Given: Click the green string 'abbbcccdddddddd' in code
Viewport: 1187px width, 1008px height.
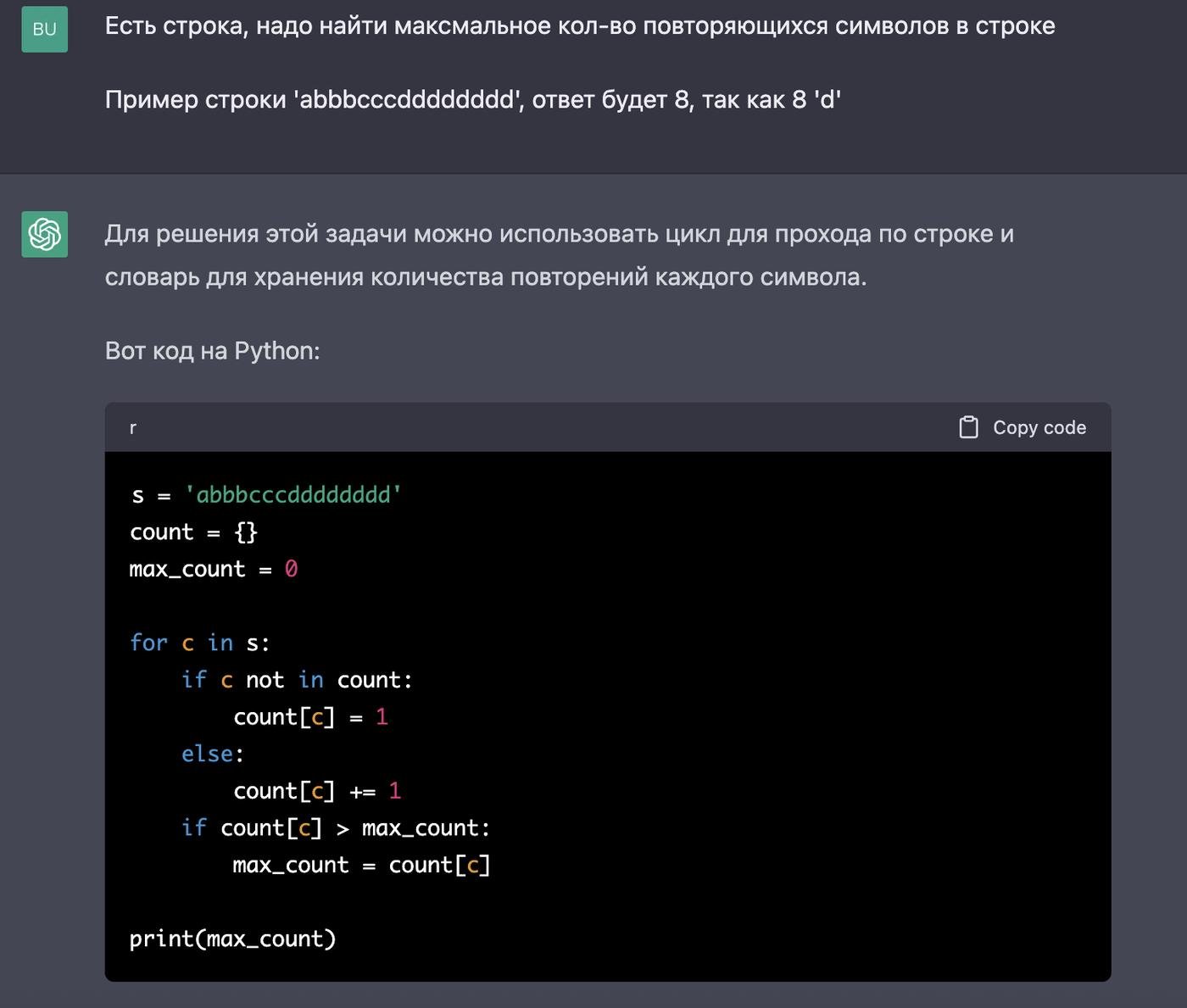Looking at the screenshot, I should 293,495.
